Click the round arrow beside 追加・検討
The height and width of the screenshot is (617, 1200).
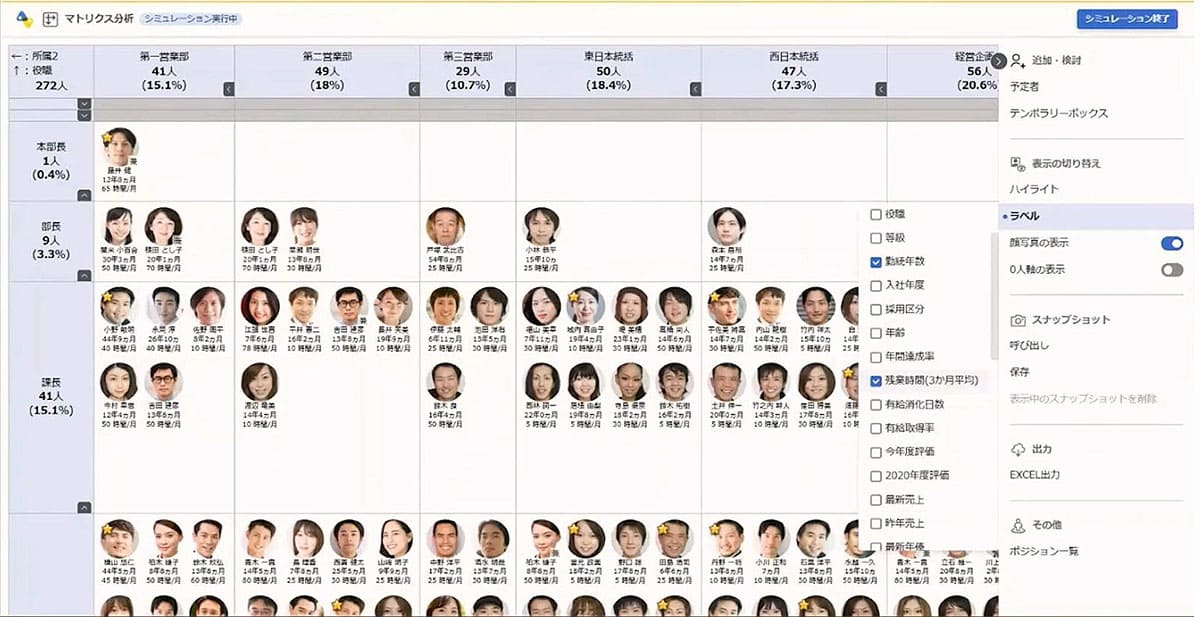point(998,61)
